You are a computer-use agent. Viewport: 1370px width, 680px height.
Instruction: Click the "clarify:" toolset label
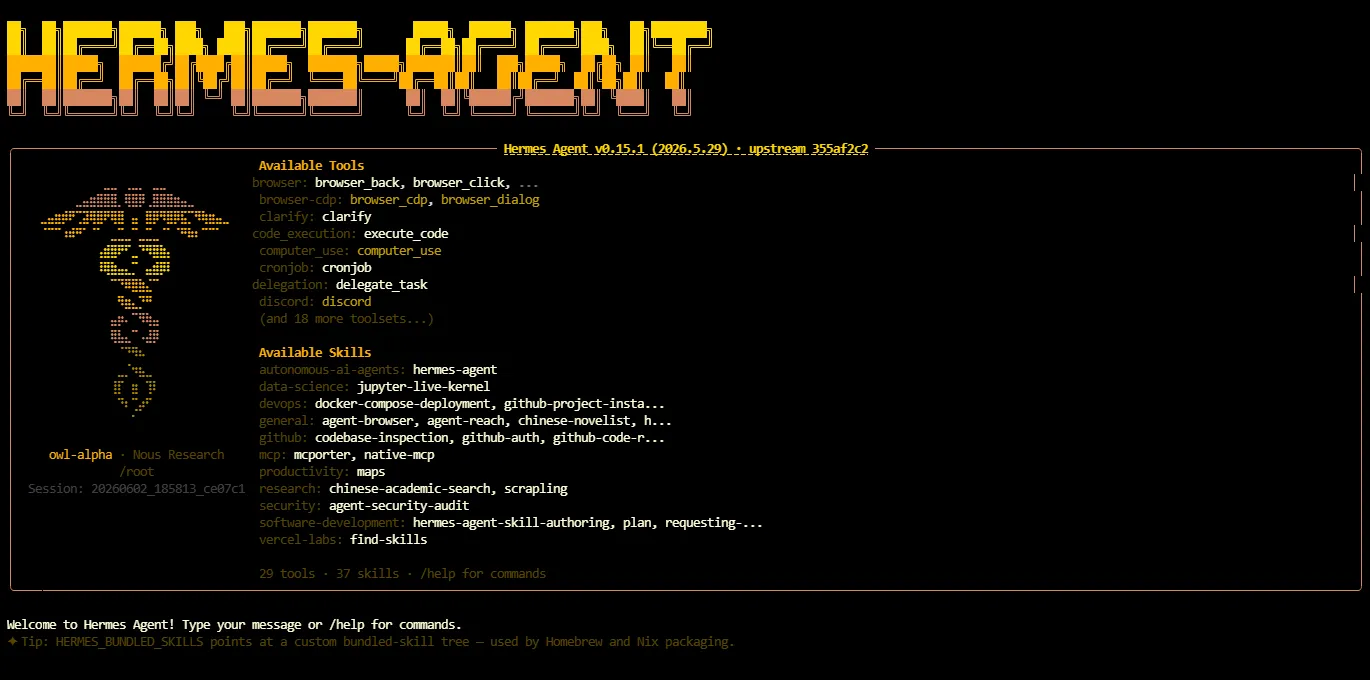click(x=287, y=217)
